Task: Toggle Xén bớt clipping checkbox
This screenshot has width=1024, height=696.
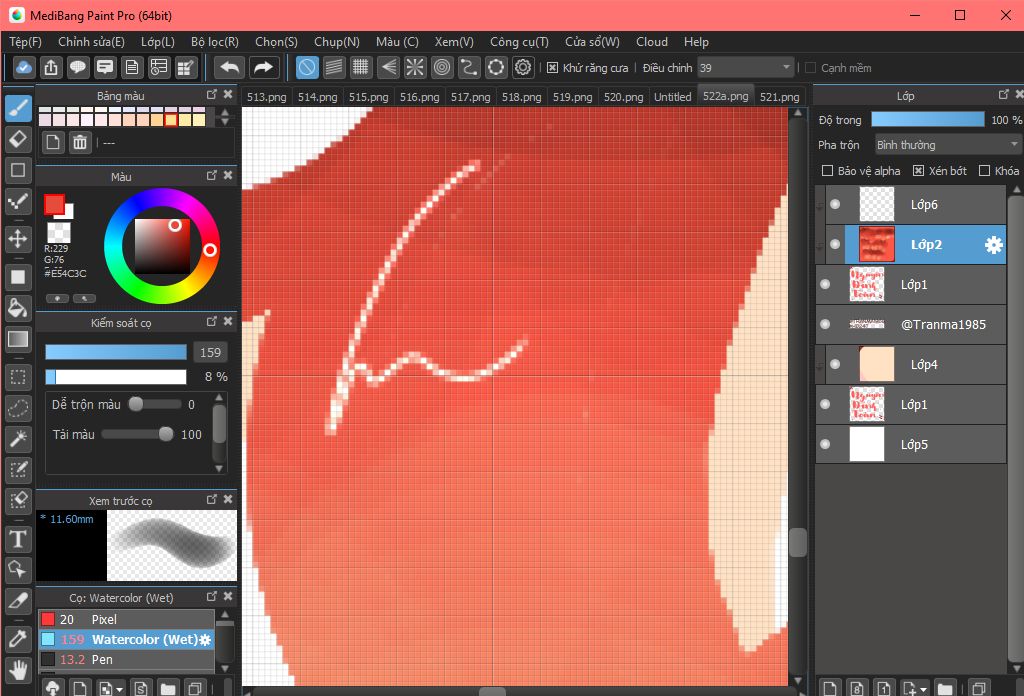Action: pyautogui.click(x=918, y=170)
